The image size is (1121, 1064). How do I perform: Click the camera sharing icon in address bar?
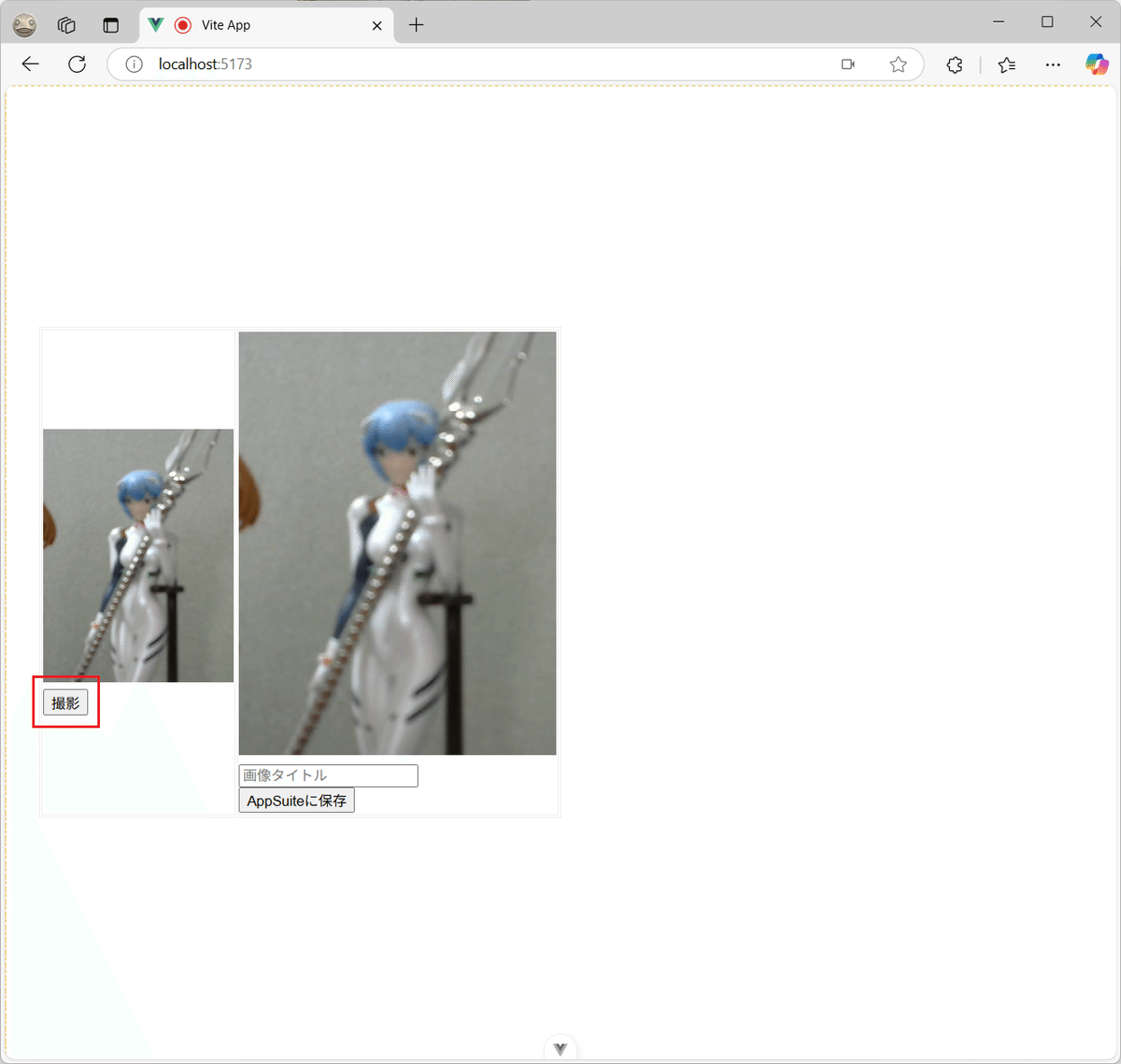click(x=847, y=64)
